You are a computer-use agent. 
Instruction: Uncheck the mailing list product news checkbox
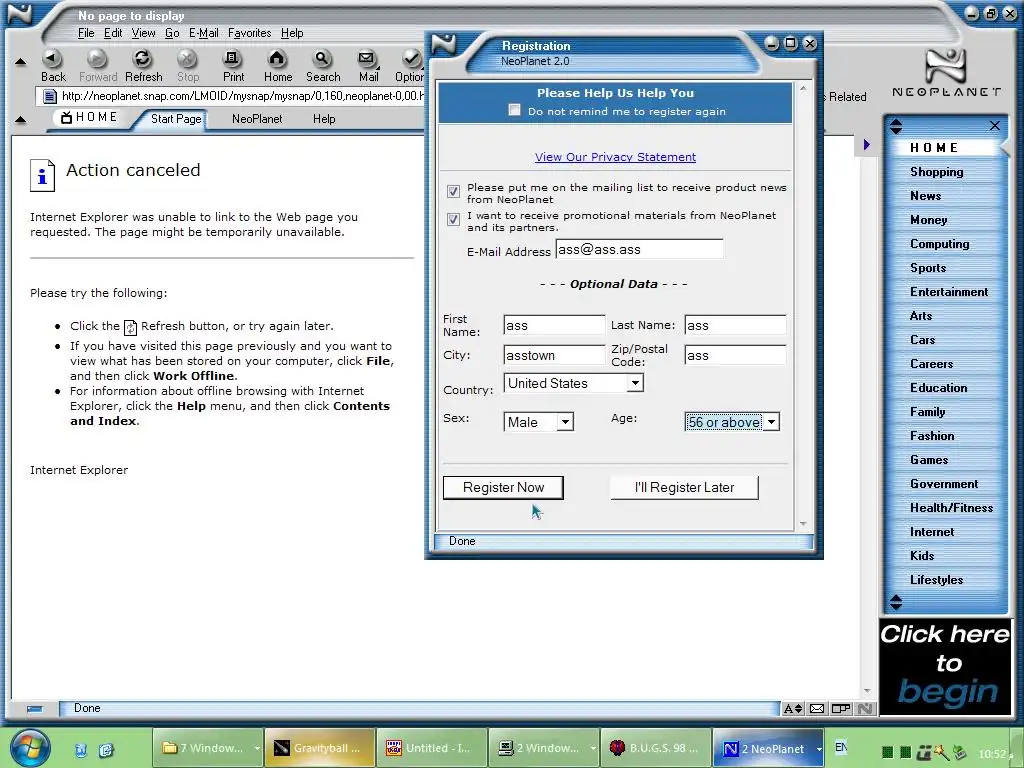coord(453,191)
